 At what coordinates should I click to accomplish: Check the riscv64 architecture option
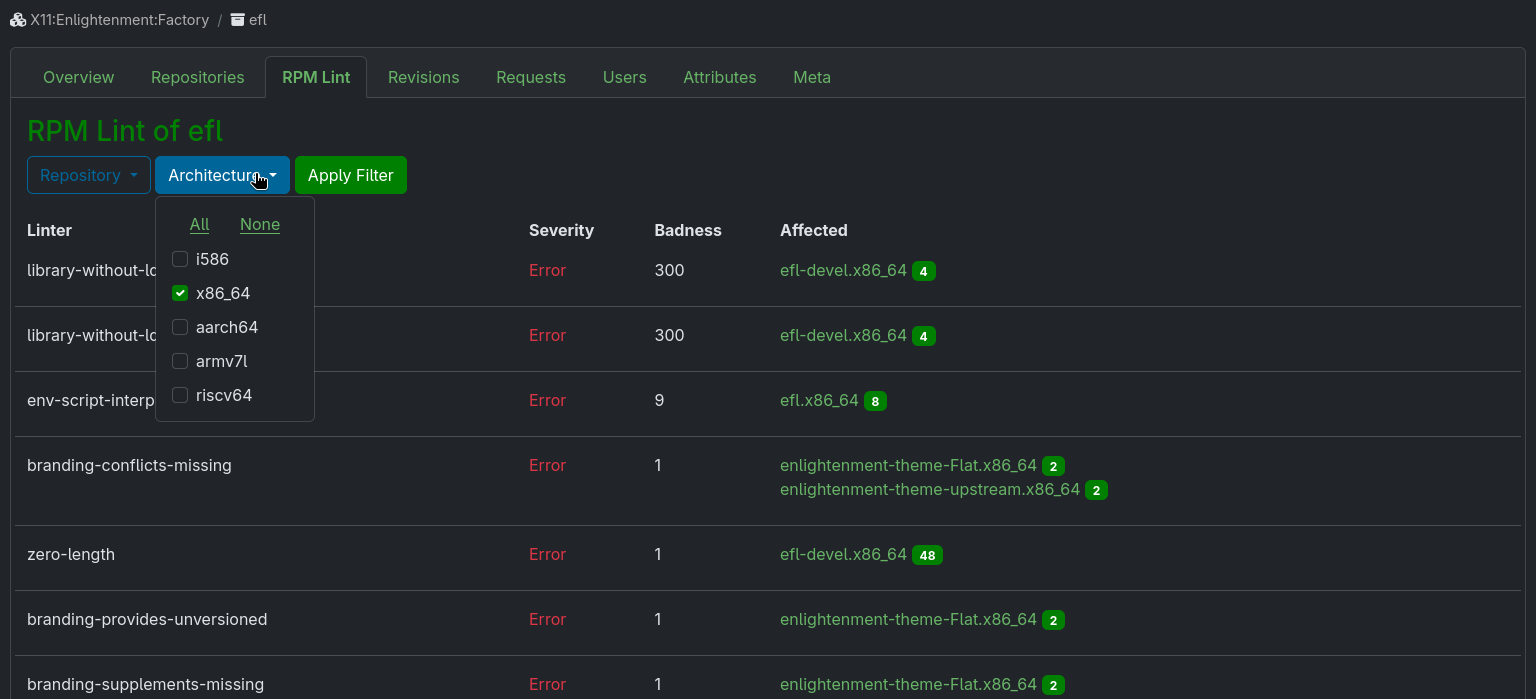[x=180, y=395]
